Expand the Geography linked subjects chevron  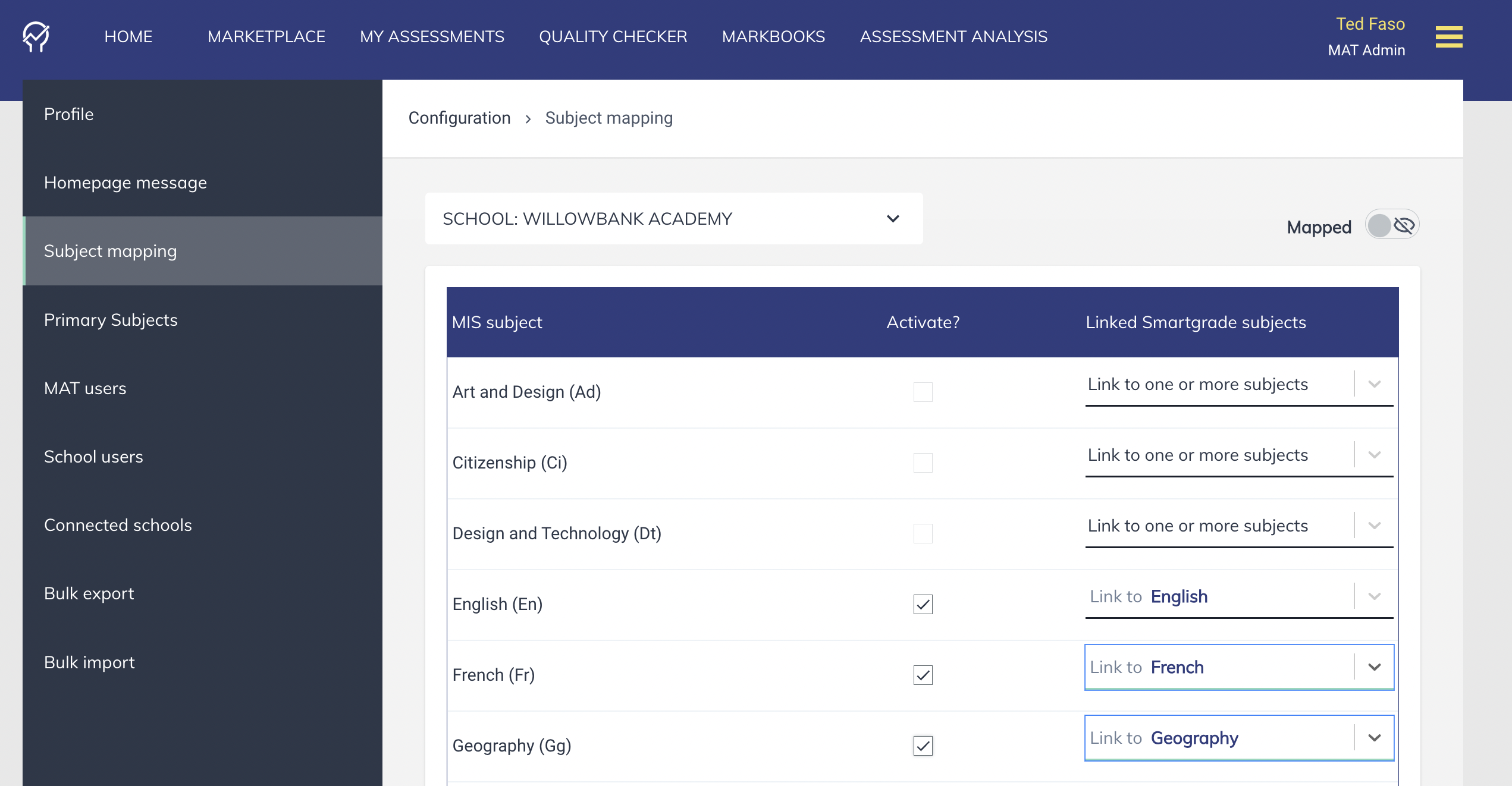[1374, 738]
